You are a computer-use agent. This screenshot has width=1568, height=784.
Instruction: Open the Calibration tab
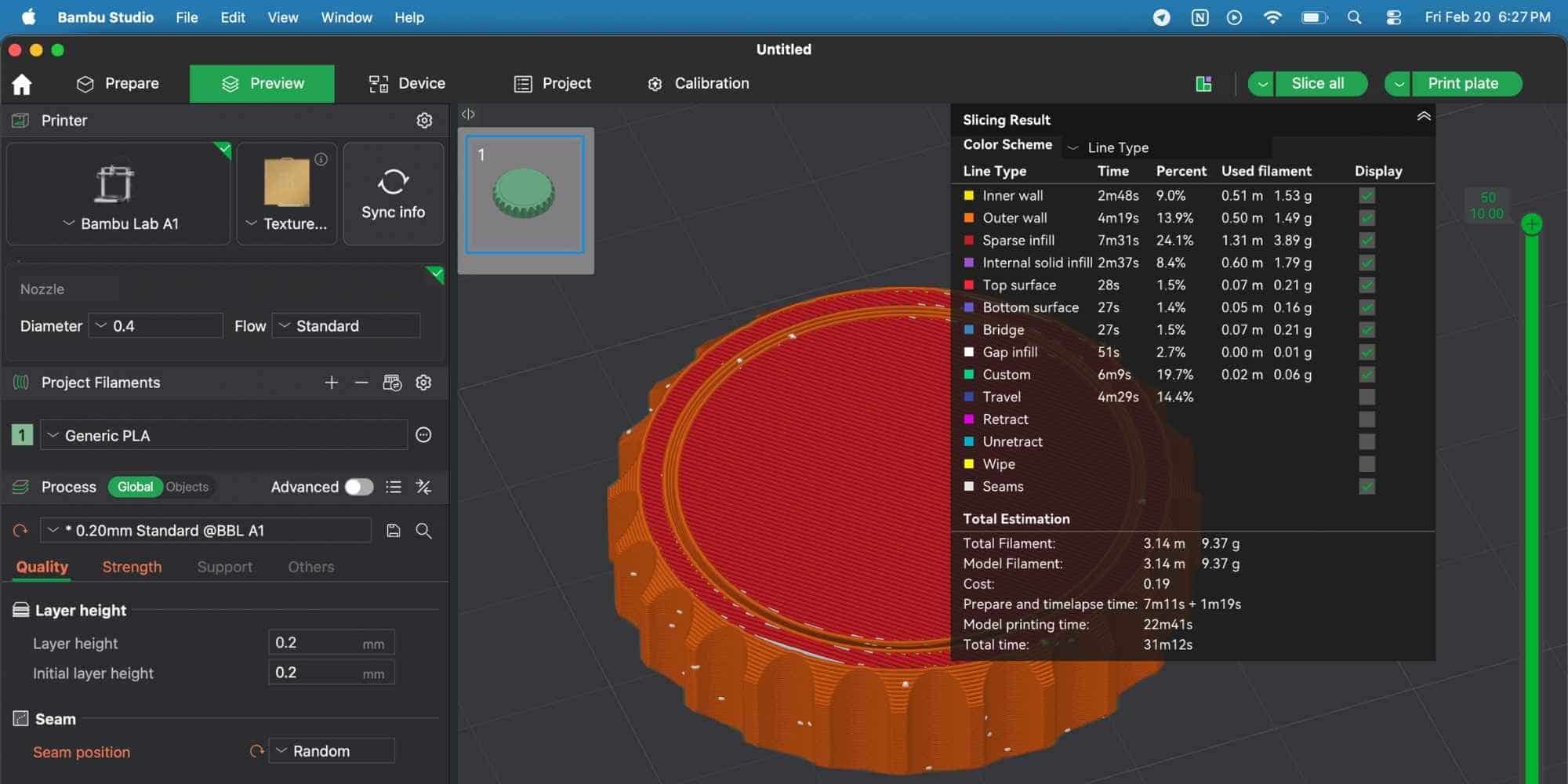699,84
